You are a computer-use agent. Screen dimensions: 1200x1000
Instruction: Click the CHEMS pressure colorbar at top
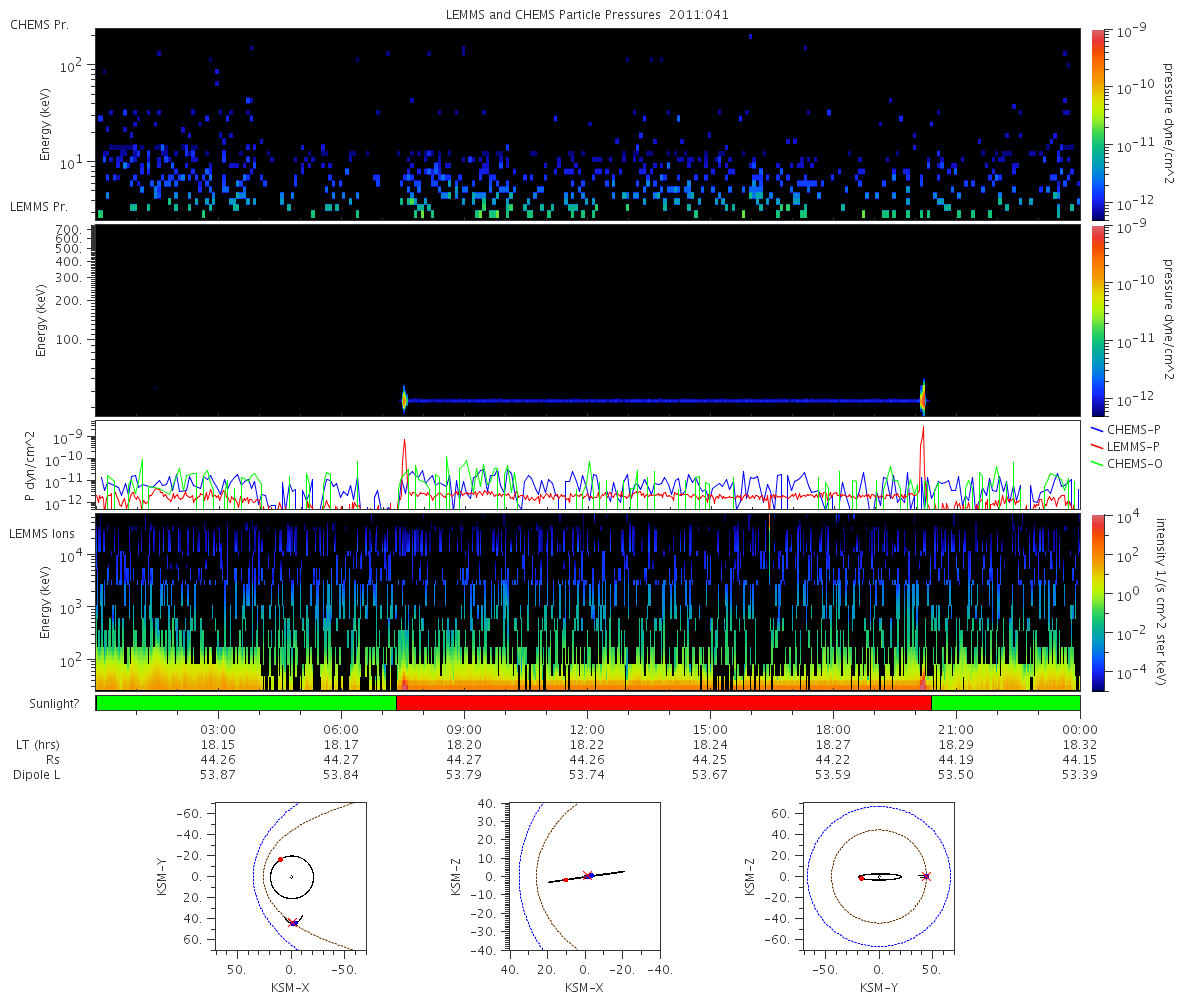(x=1098, y=124)
